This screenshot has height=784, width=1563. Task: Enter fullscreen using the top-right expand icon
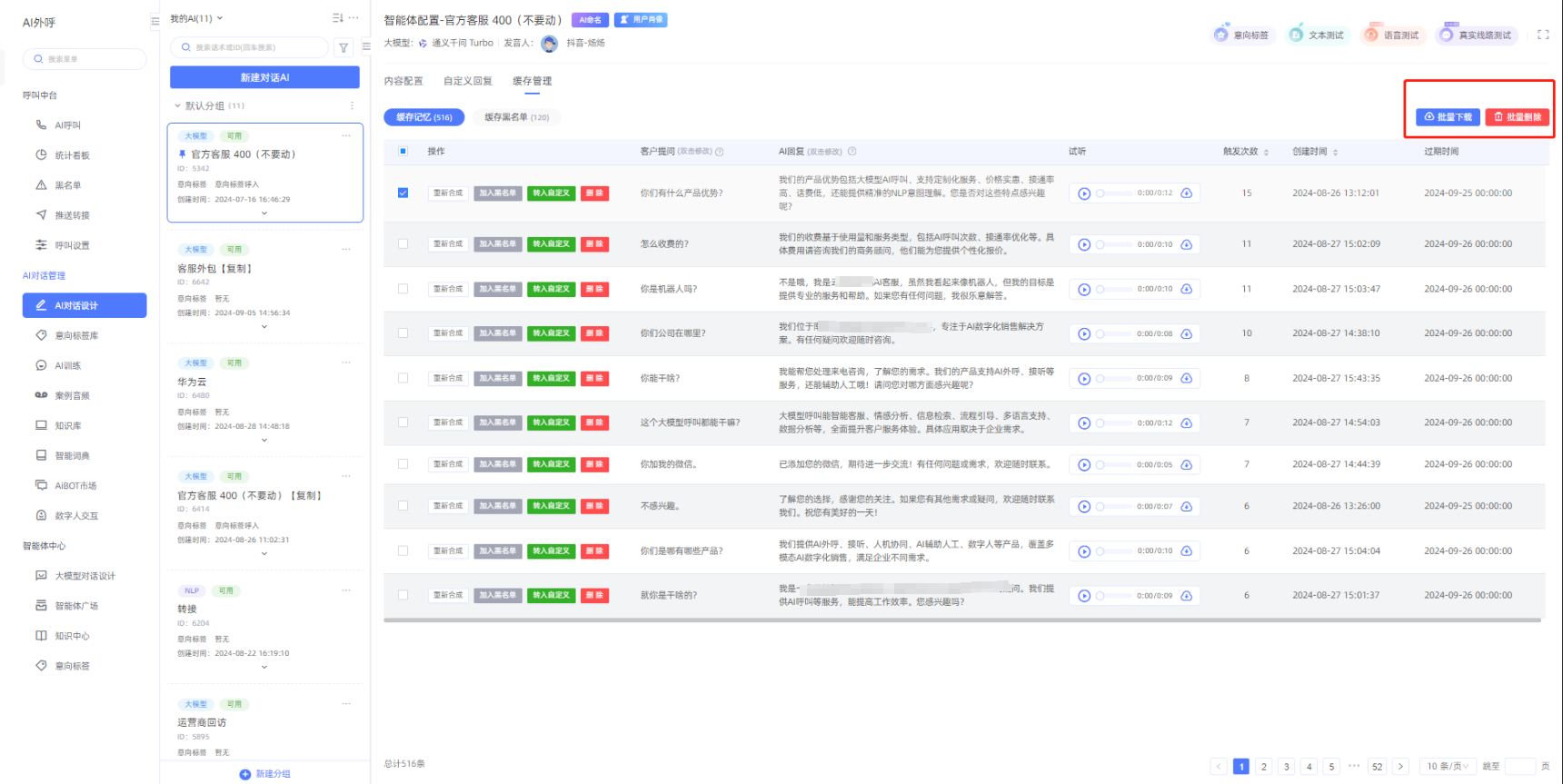click(x=1543, y=35)
